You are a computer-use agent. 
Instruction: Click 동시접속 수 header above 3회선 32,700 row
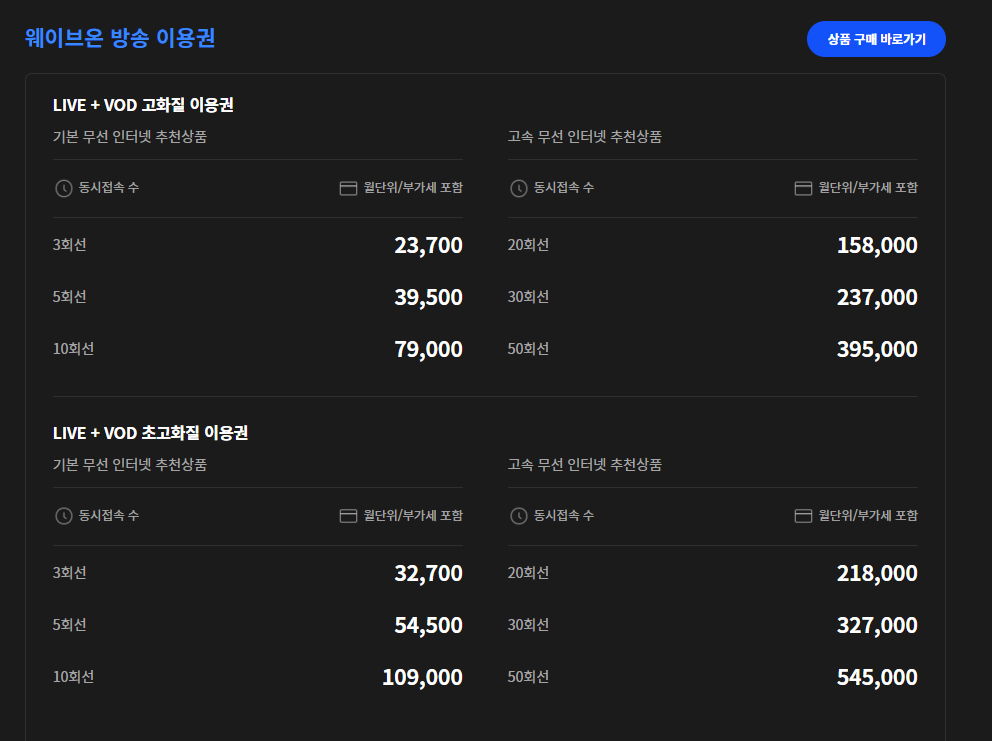[x=109, y=515]
